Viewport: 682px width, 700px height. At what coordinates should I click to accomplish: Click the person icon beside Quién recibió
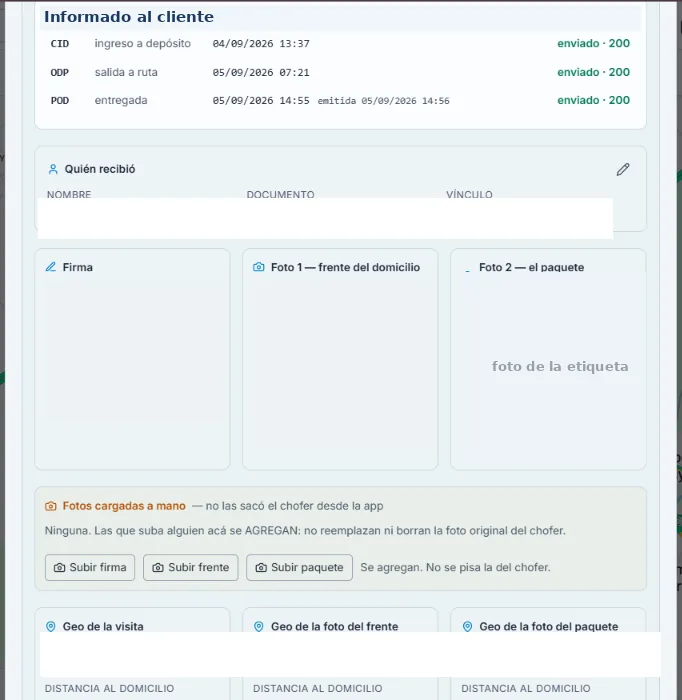53,169
